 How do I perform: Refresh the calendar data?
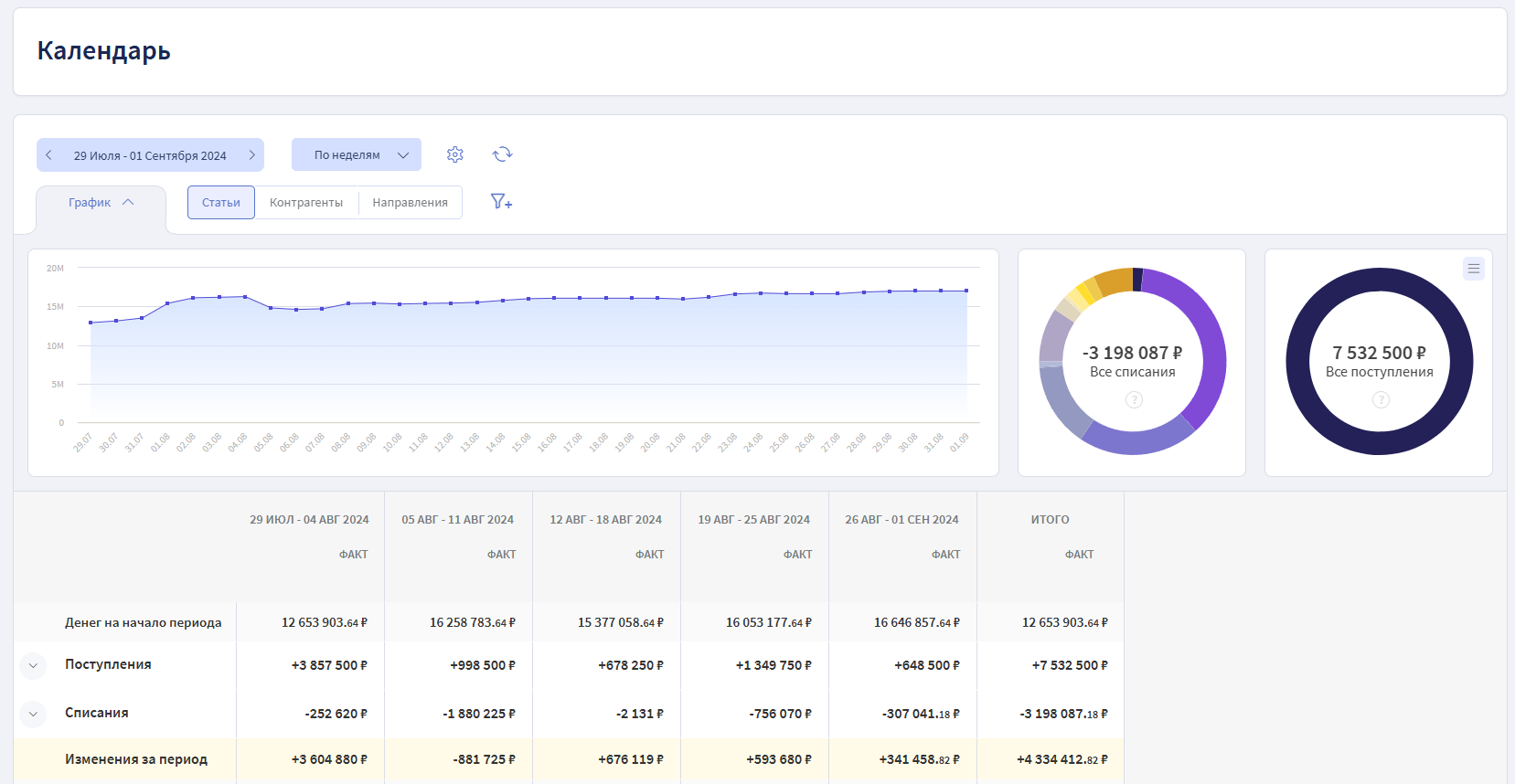point(502,154)
